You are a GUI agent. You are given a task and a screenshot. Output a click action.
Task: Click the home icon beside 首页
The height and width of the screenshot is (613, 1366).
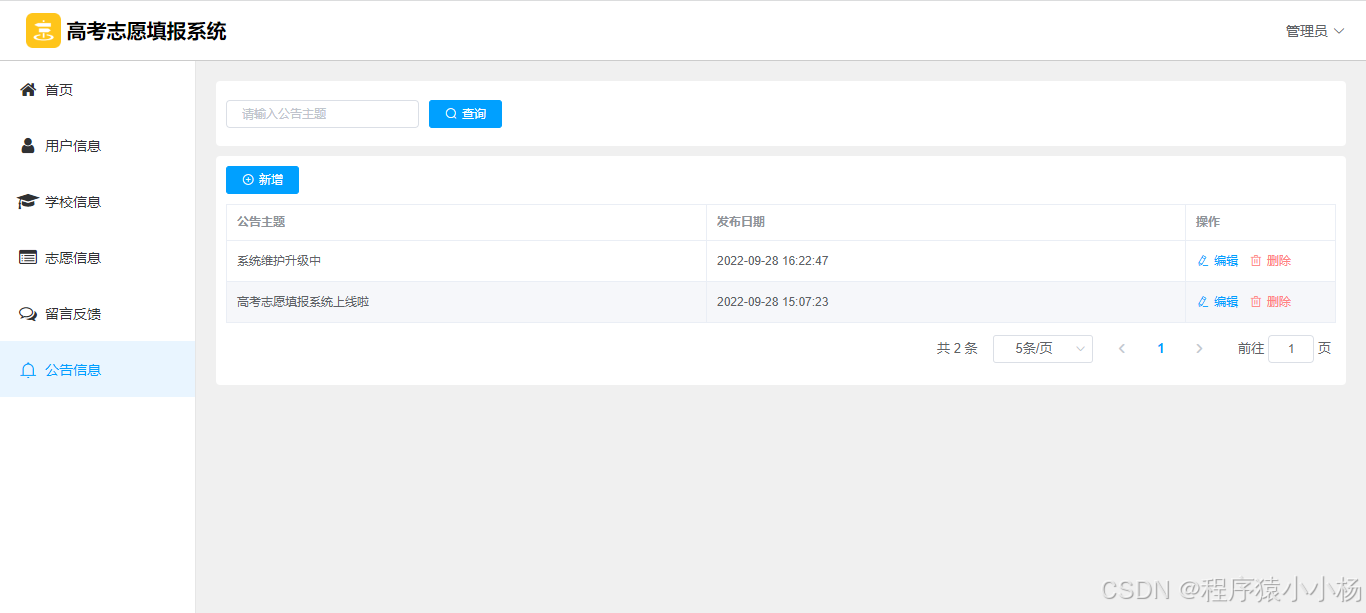click(x=28, y=90)
